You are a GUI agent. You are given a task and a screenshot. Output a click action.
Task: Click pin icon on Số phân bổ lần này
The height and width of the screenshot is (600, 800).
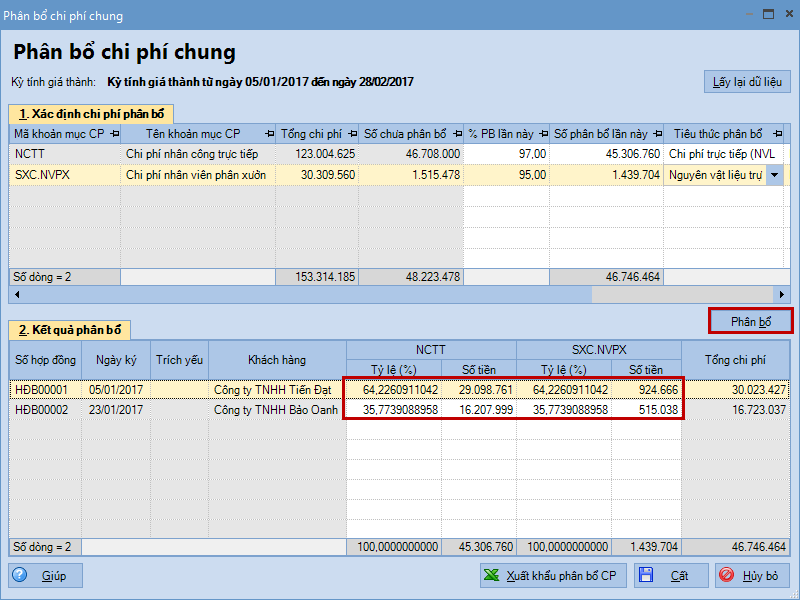pos(656,134)
